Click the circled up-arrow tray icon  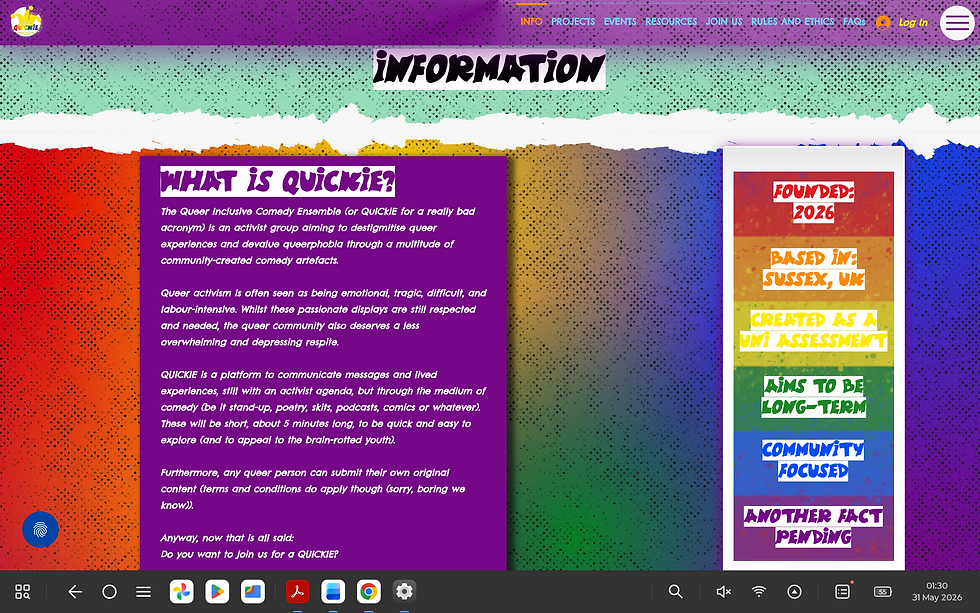pos(794,592)
